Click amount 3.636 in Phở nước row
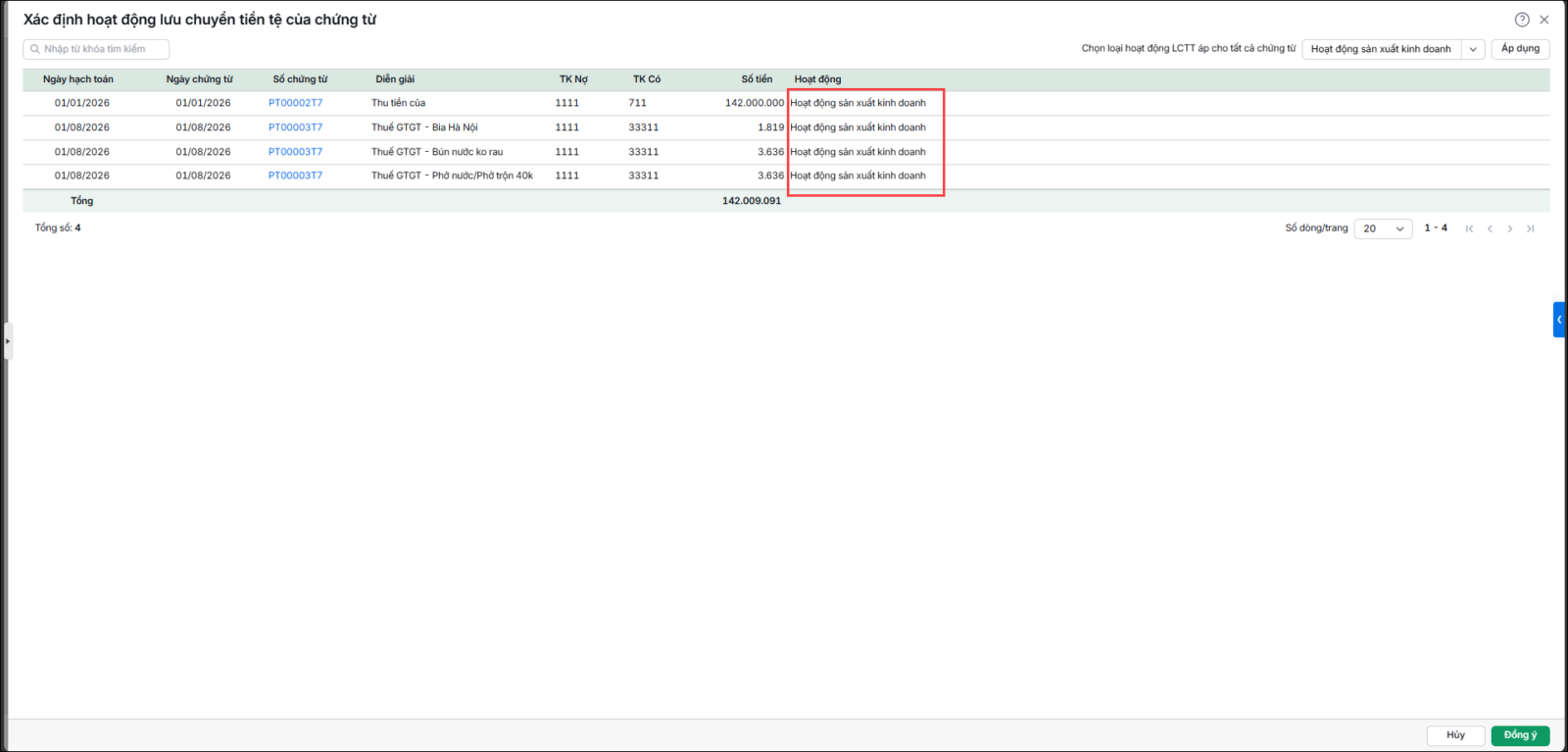Screen dimensions: 1568x752 771,175
